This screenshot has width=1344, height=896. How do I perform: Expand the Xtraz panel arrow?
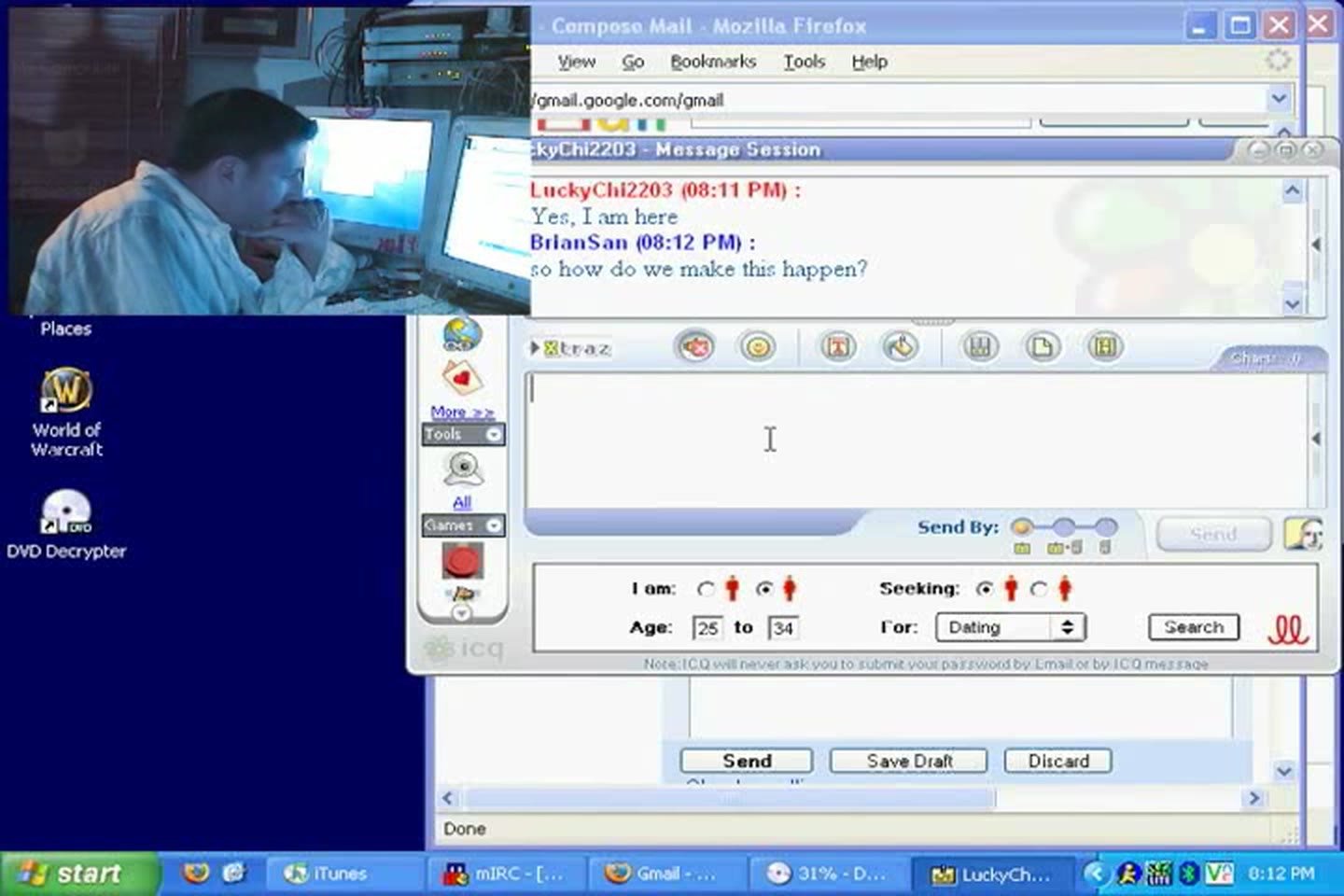pos(535,347)
